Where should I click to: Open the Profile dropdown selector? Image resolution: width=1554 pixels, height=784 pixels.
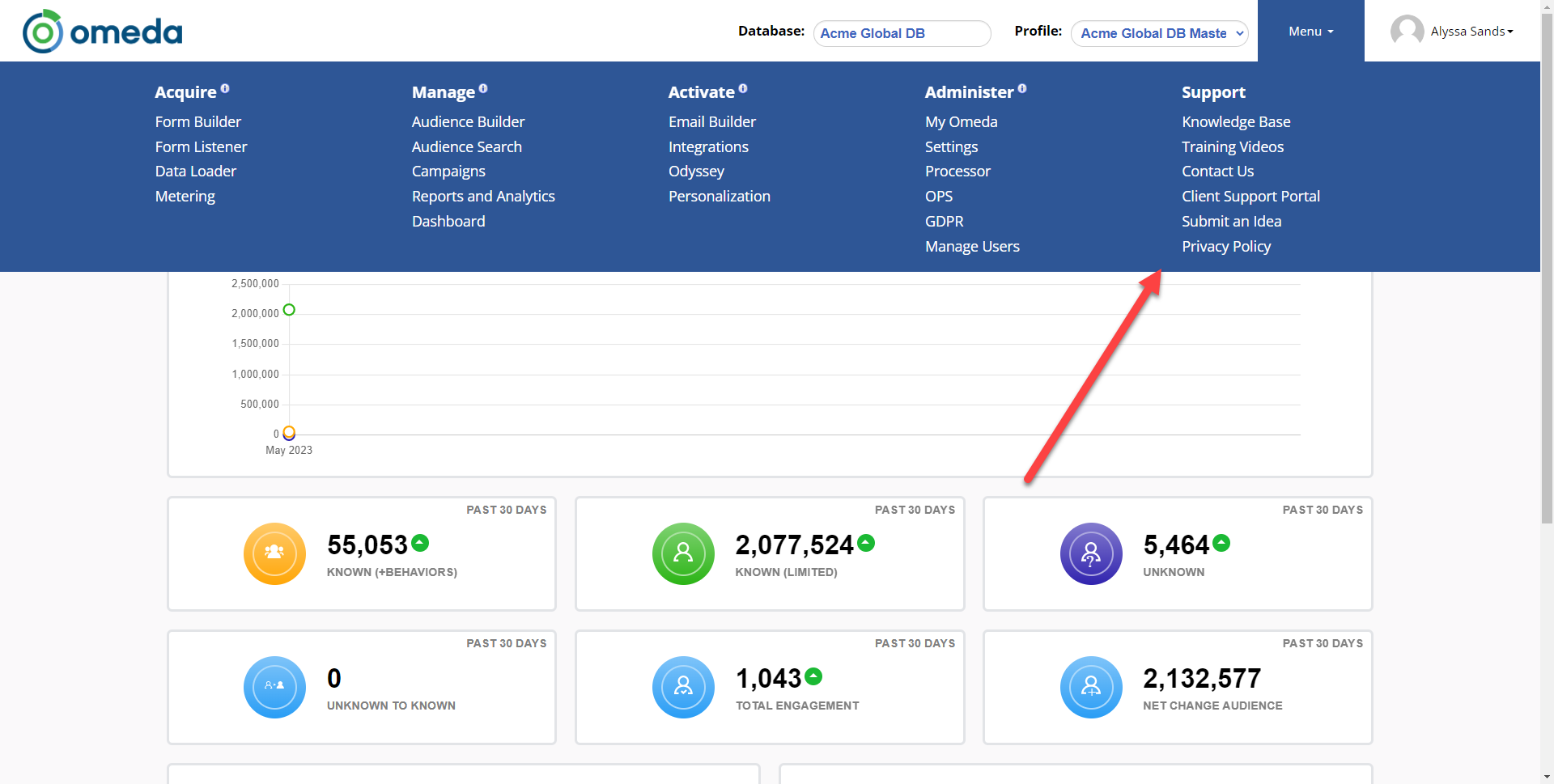coord(1159,33)
